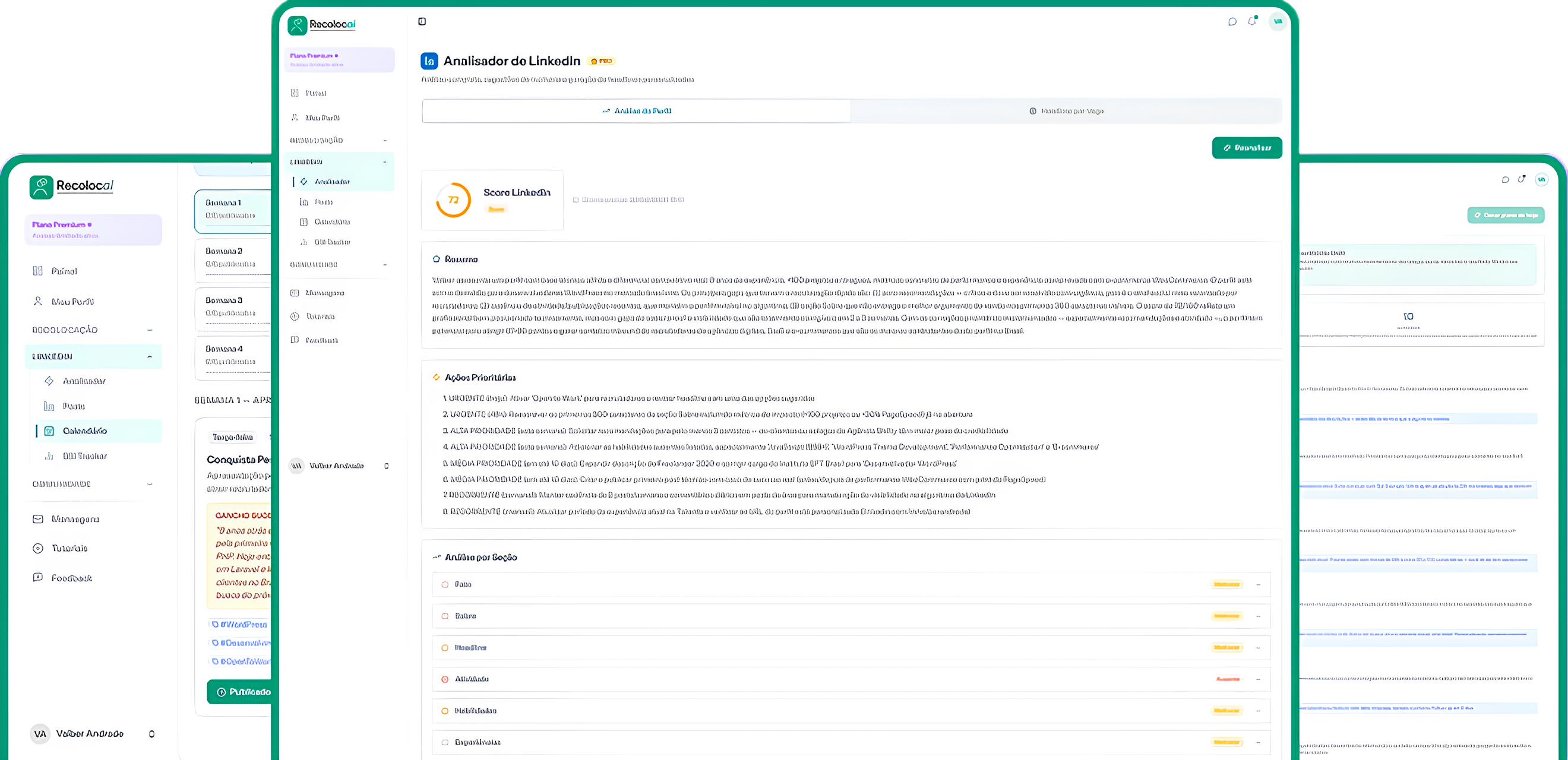The height and width of the screenshot is (760, 1568).
Task: Expand the fifth row under Análise por Seção
Action: click(851, 711)
